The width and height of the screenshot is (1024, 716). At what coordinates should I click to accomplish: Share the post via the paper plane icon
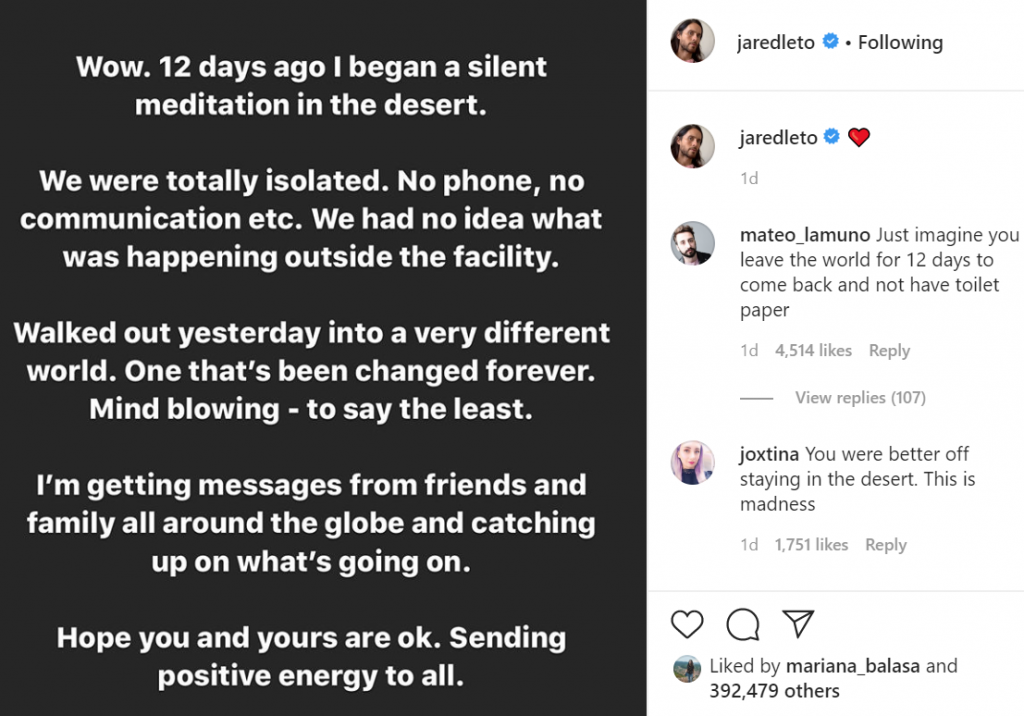tap(797, 623)
